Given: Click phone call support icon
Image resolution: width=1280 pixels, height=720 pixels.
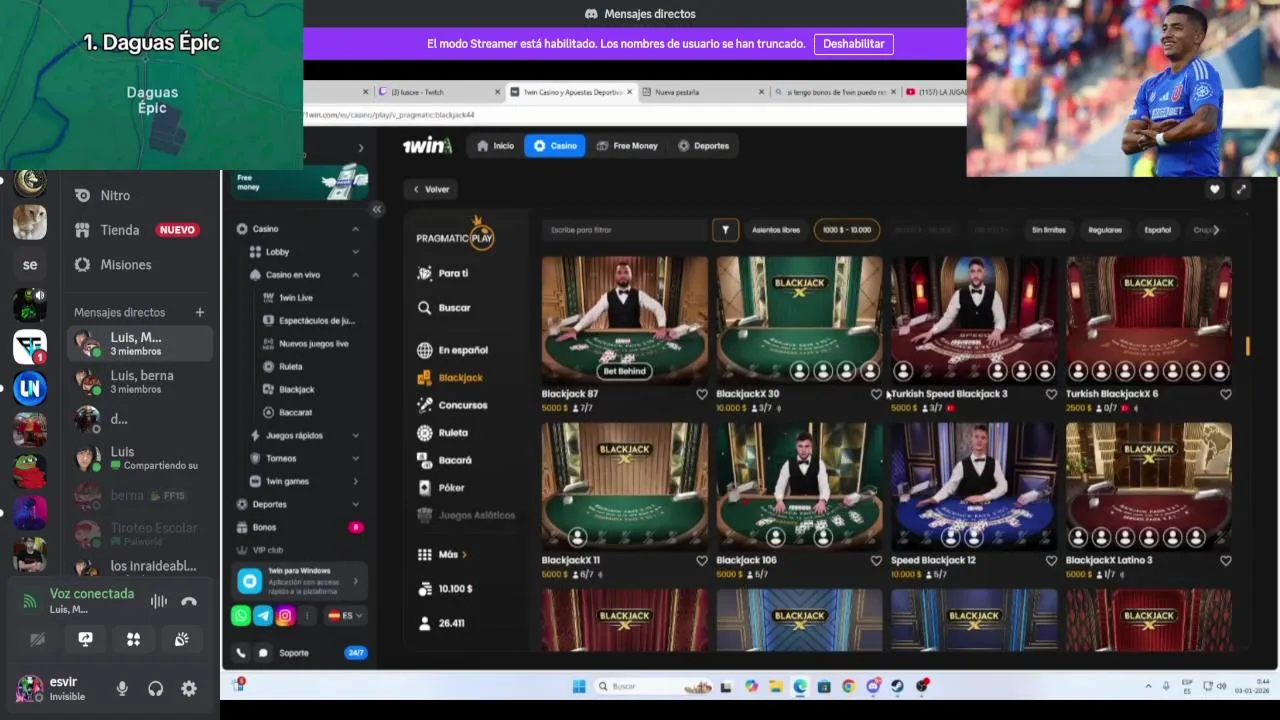Looking at the screenshot, I should coord(241,653).
